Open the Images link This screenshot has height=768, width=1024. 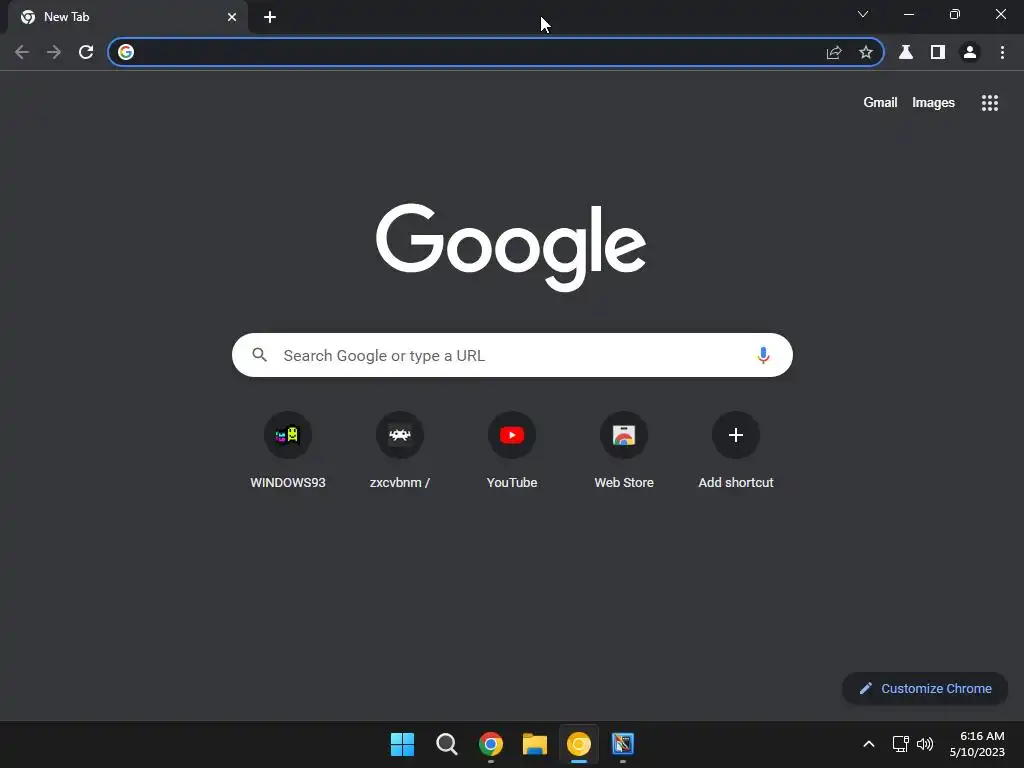click(933, 103)
